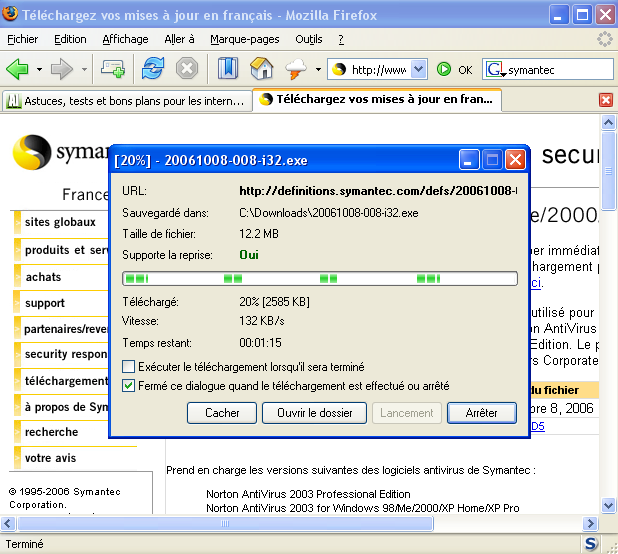
Task: Close the download dialog with red X
Action: 515,160
